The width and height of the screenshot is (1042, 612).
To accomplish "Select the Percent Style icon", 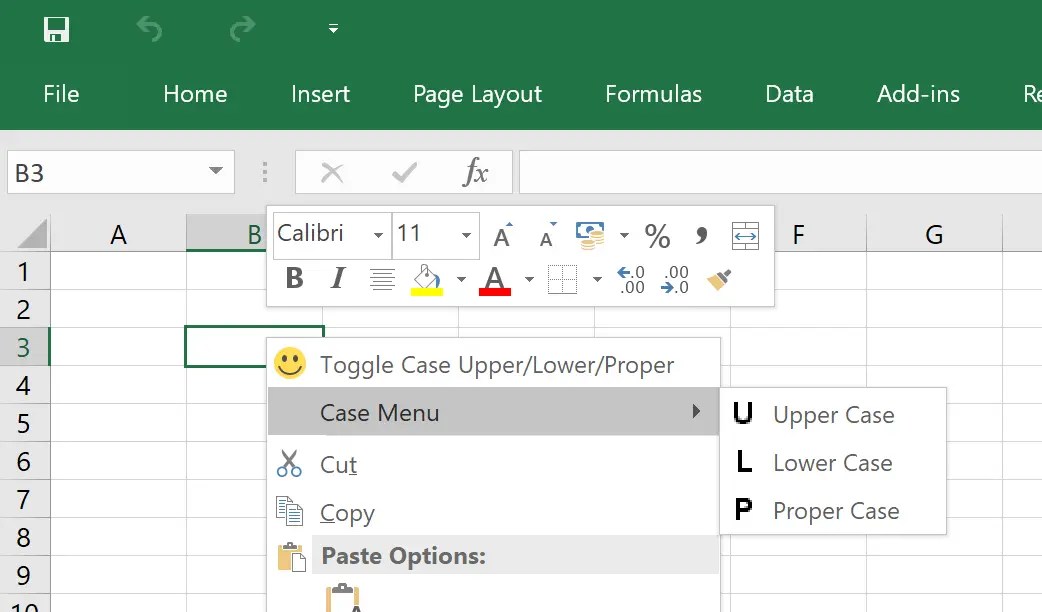I will (x=657, y=236).
